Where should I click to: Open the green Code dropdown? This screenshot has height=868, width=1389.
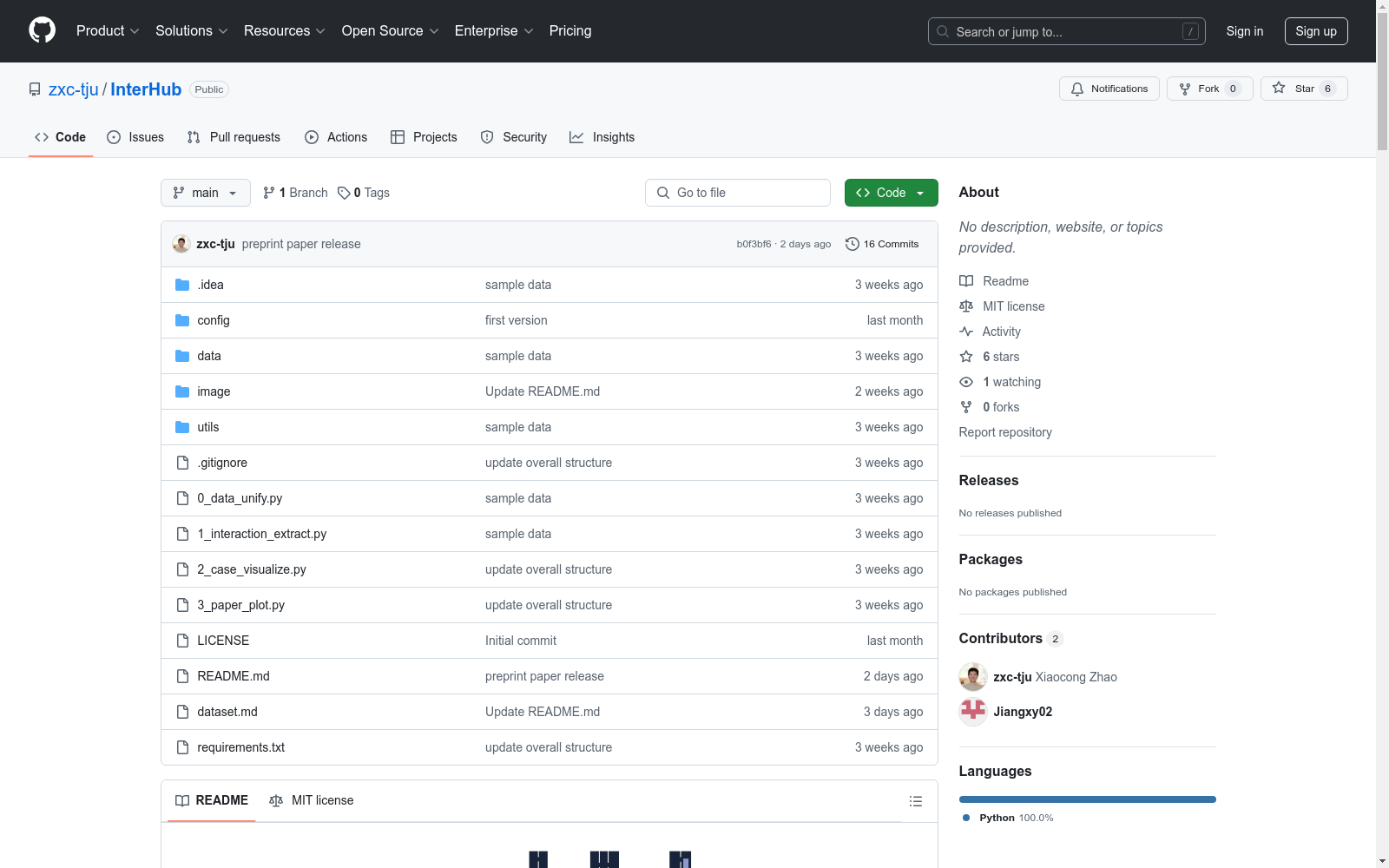point(891,193)
